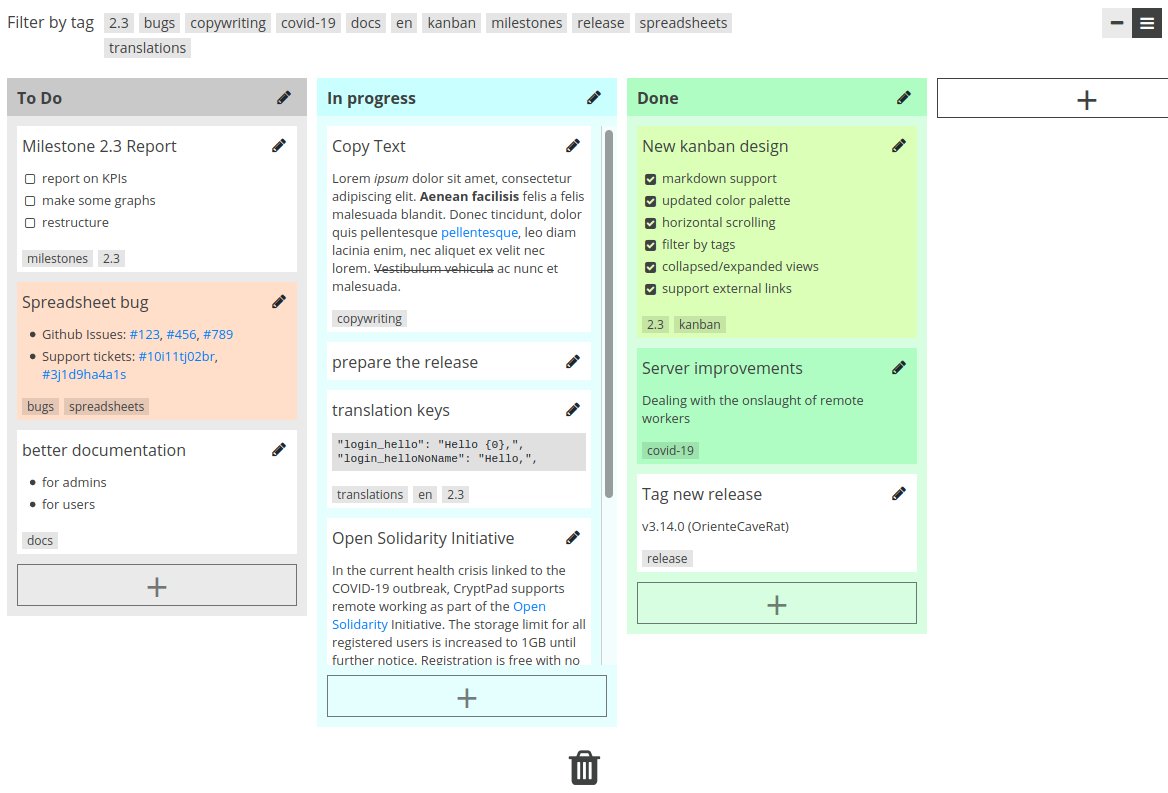Switch to expanded card view
The image size is (1168, 793).
(1146, 23)
